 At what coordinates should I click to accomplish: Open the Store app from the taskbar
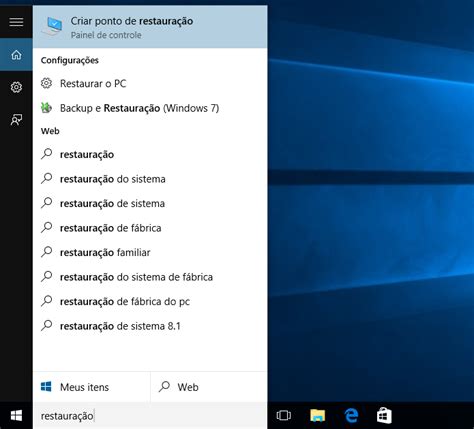[x=384, y=415]
